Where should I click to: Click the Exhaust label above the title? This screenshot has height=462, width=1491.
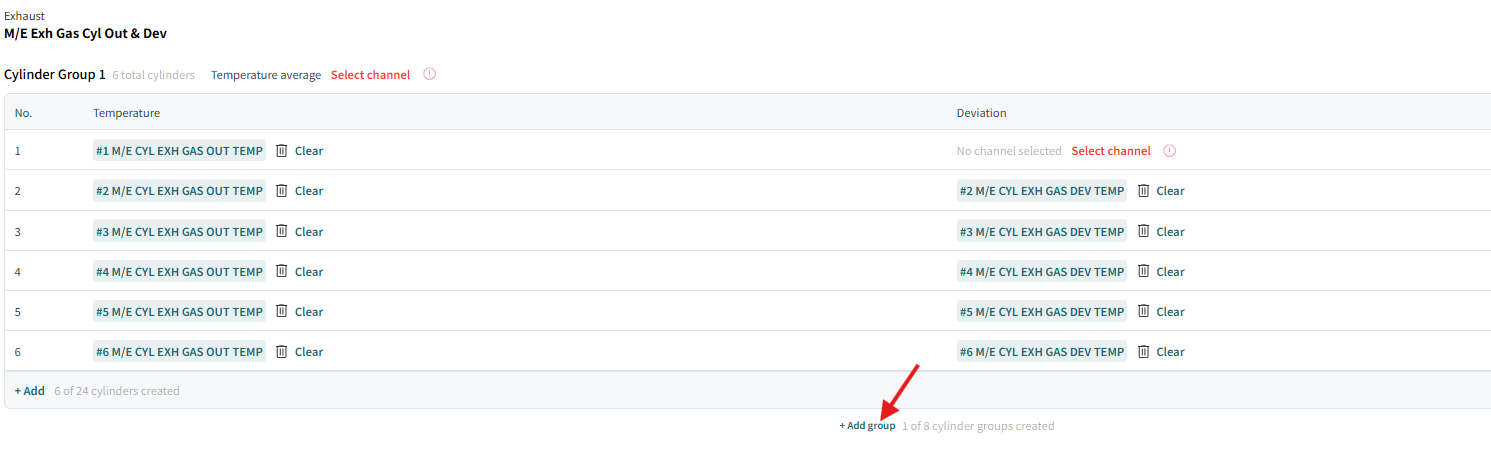[x=25, y=16]
